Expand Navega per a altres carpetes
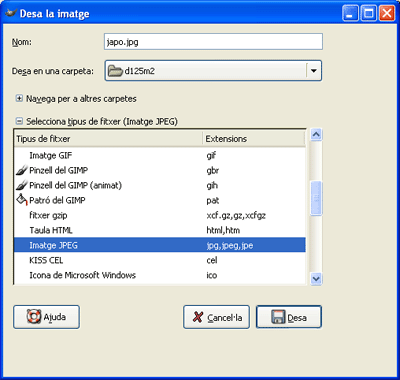The height and width of the screenshot is (380, 400). [19, 99]
